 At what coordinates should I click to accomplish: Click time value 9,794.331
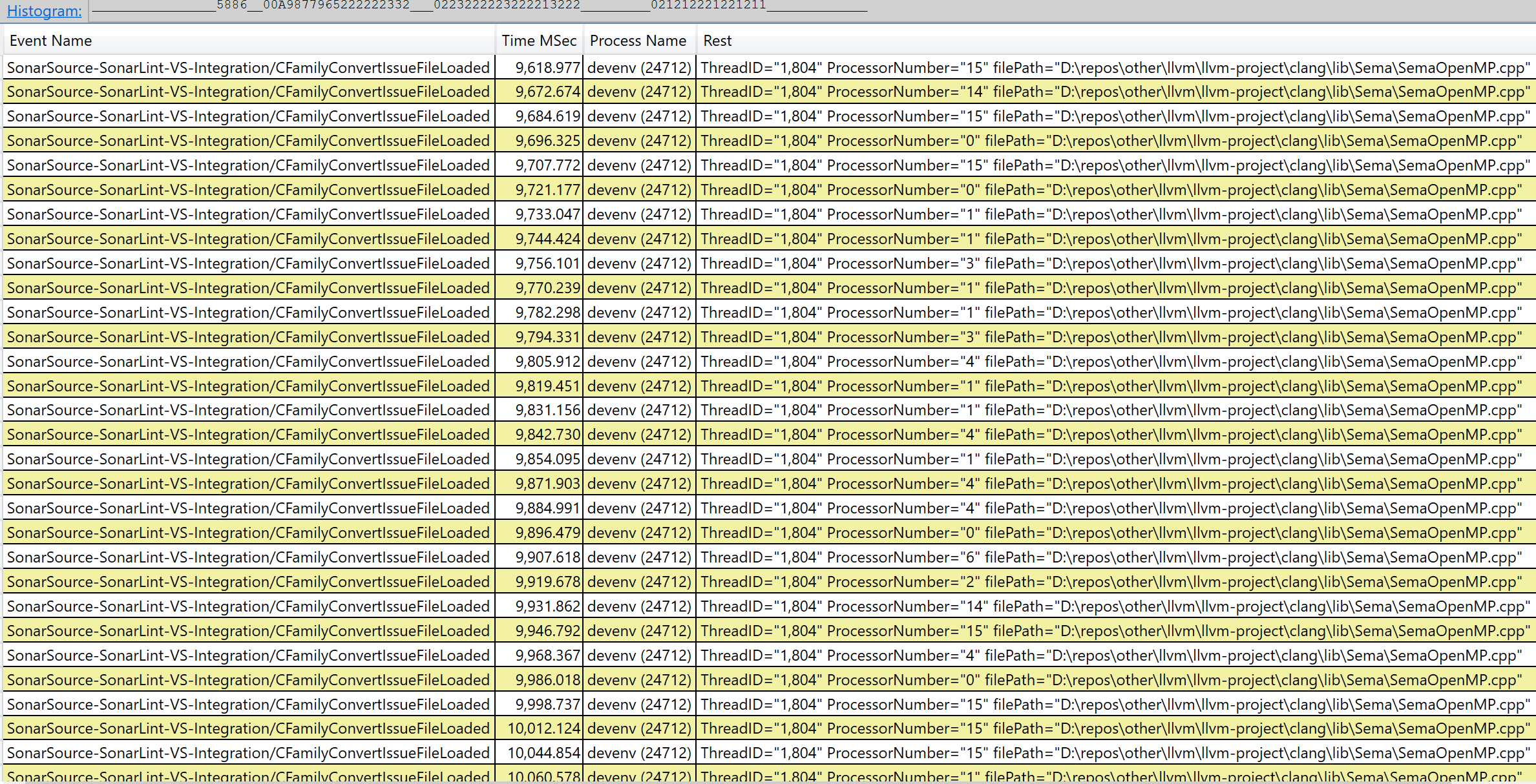point(547,337)
